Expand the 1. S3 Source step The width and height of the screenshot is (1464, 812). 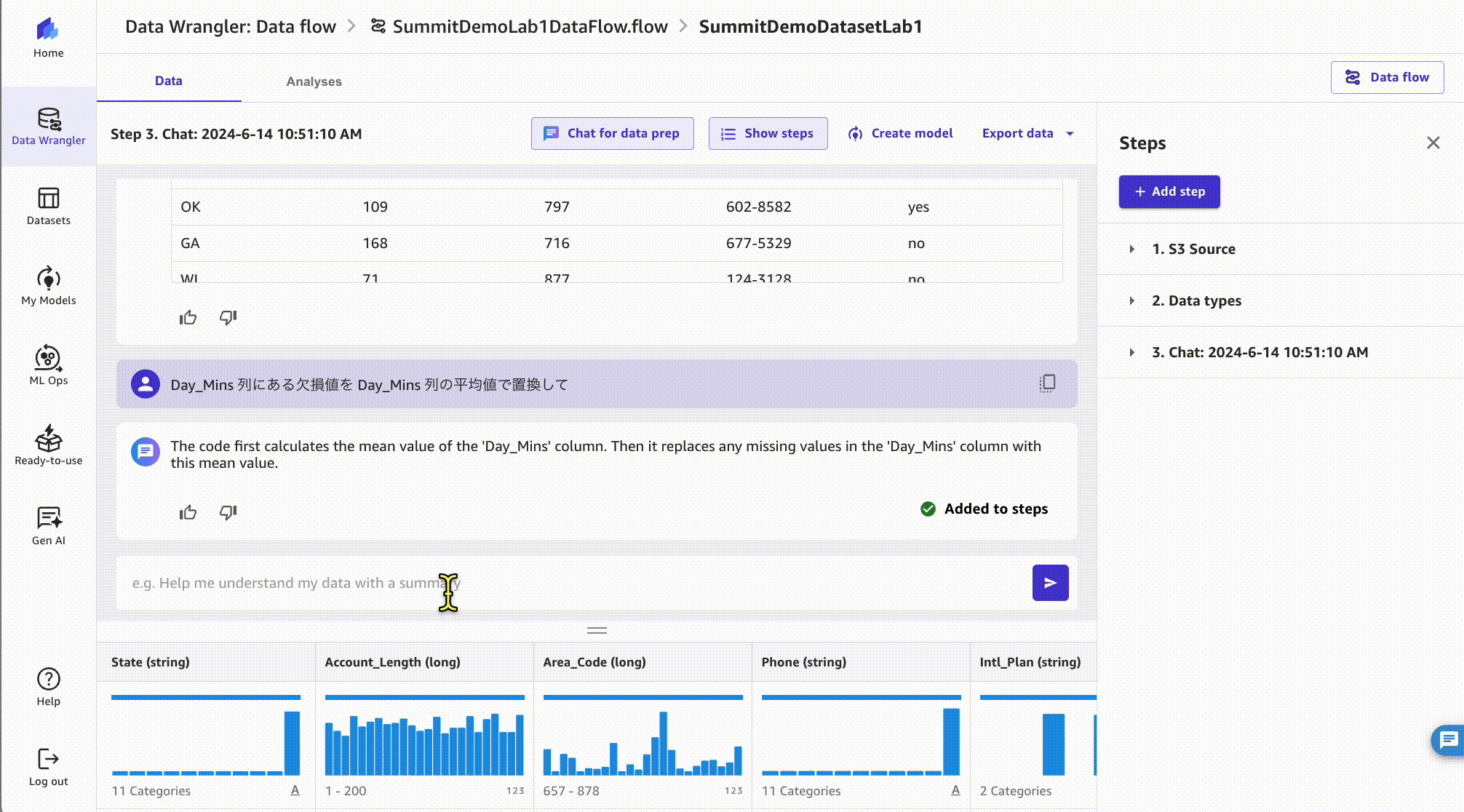click(x=1132, y=249)
